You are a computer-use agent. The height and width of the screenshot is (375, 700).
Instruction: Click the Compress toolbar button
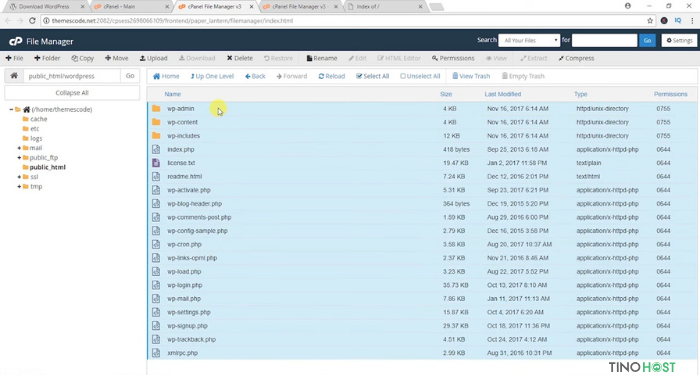point(576,58)
